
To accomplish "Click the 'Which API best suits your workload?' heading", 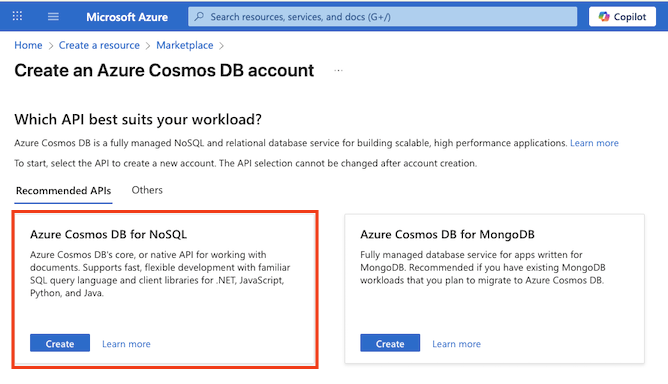I will click(138, 120).
